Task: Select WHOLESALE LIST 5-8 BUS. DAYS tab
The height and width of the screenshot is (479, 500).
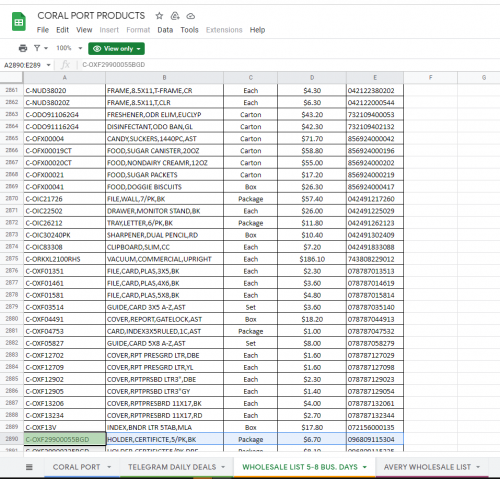Action: [300, 467]
